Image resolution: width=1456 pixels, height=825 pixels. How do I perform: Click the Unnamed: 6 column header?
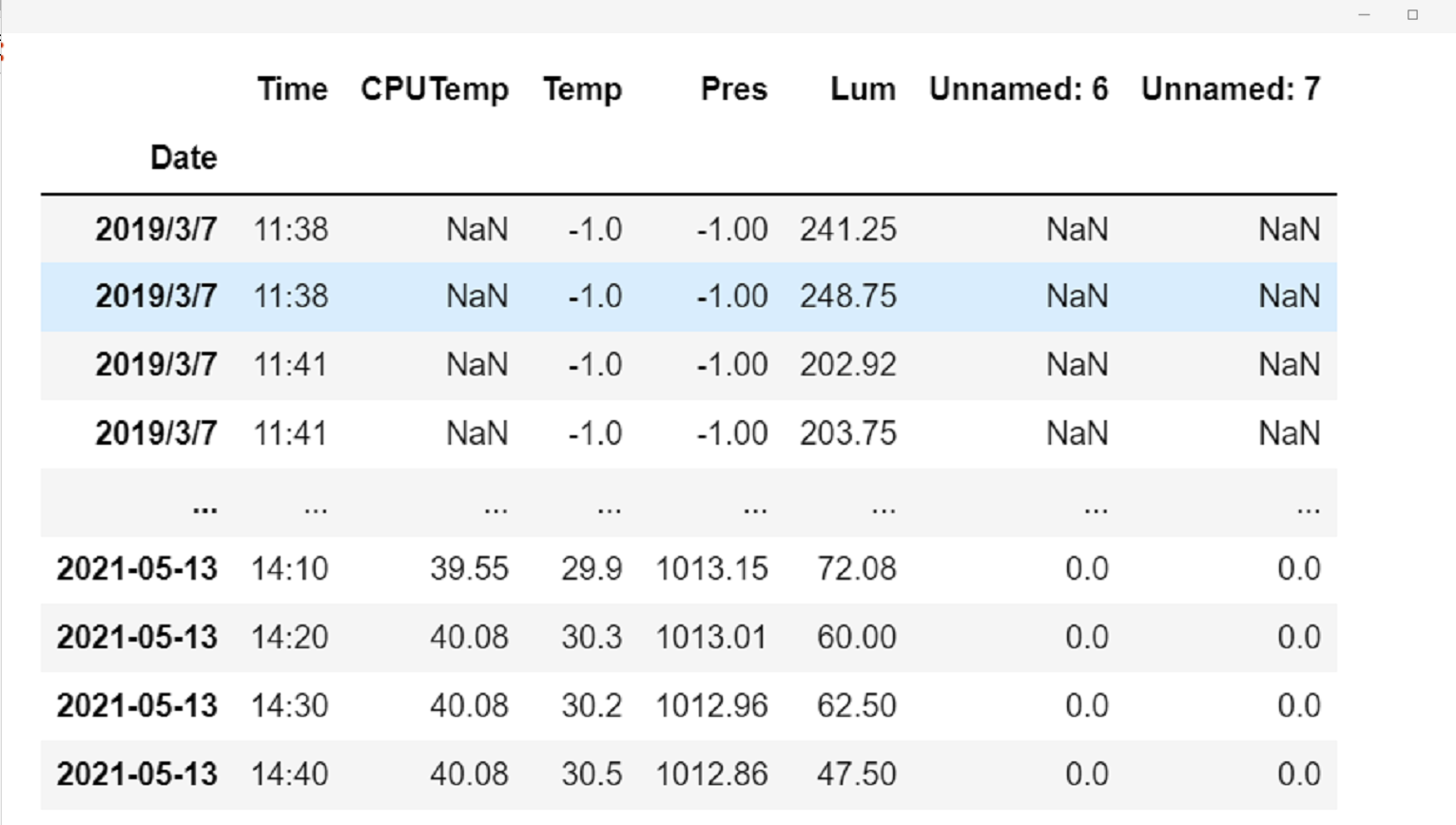point(1019,89)
